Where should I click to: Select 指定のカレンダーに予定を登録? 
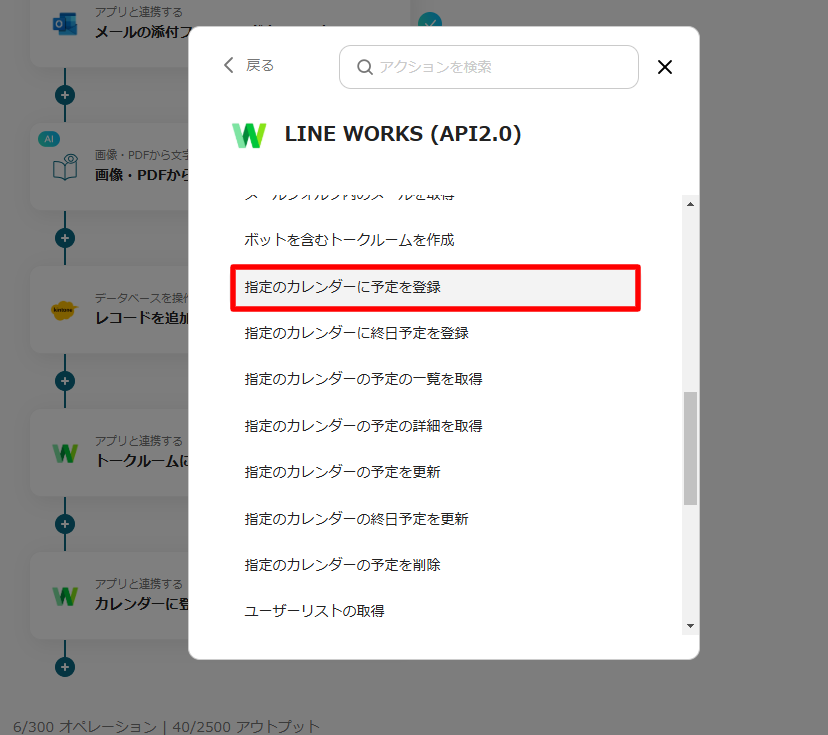pyautogui.click(x=435, y=287)
